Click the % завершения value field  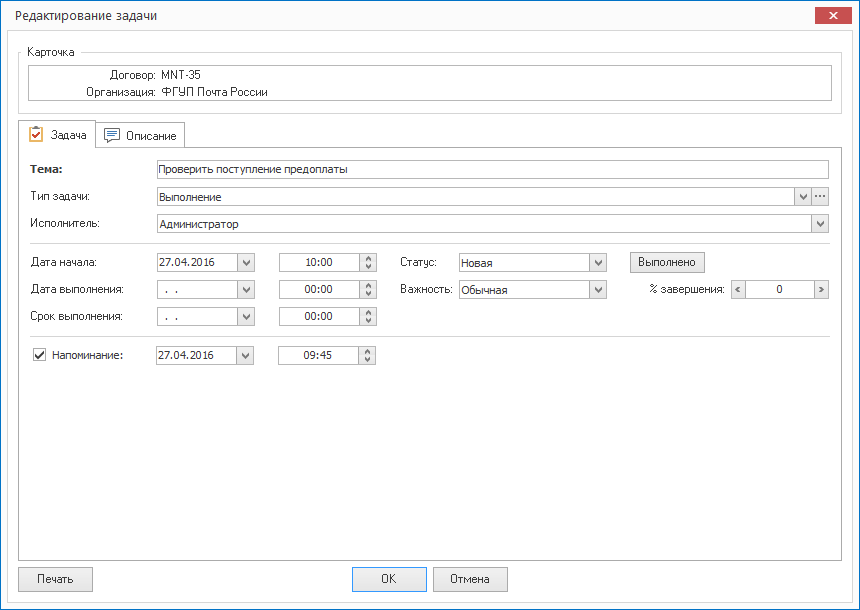(x=779, y=289)
